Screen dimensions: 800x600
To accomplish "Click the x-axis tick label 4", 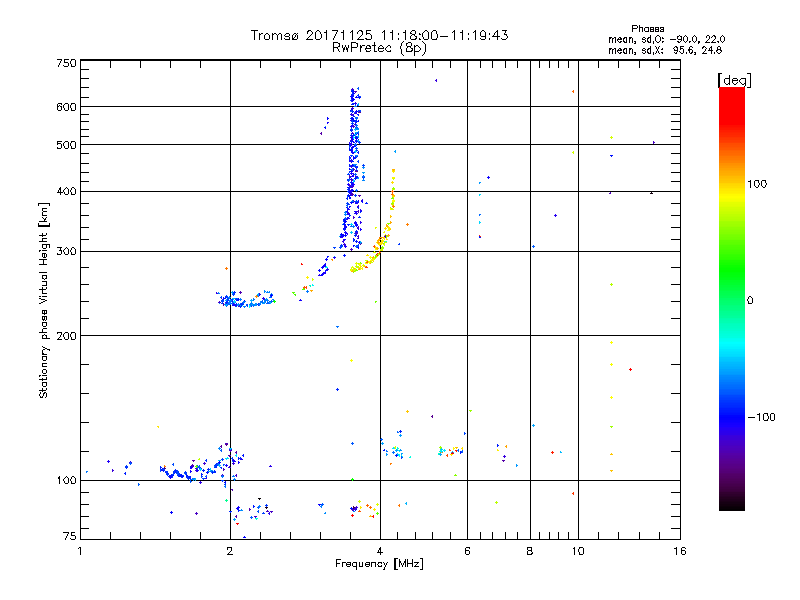I will [x=380, y=551].
